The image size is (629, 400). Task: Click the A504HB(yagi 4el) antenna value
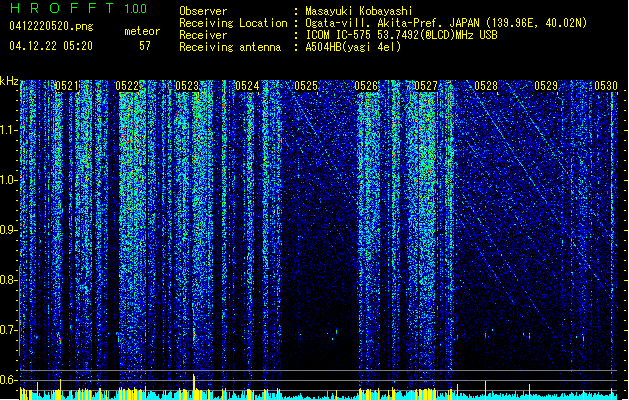coord(353,47)
